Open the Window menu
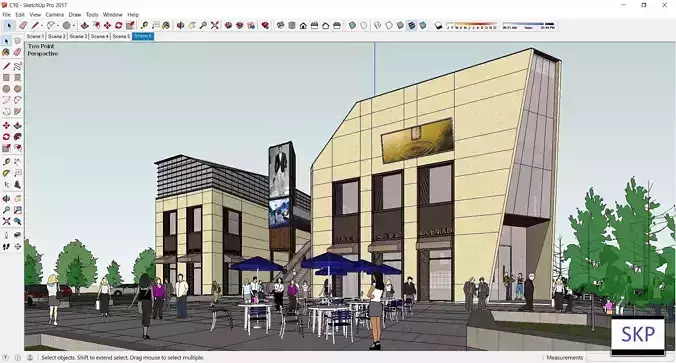The image size is (676, 363). [113, 15]
